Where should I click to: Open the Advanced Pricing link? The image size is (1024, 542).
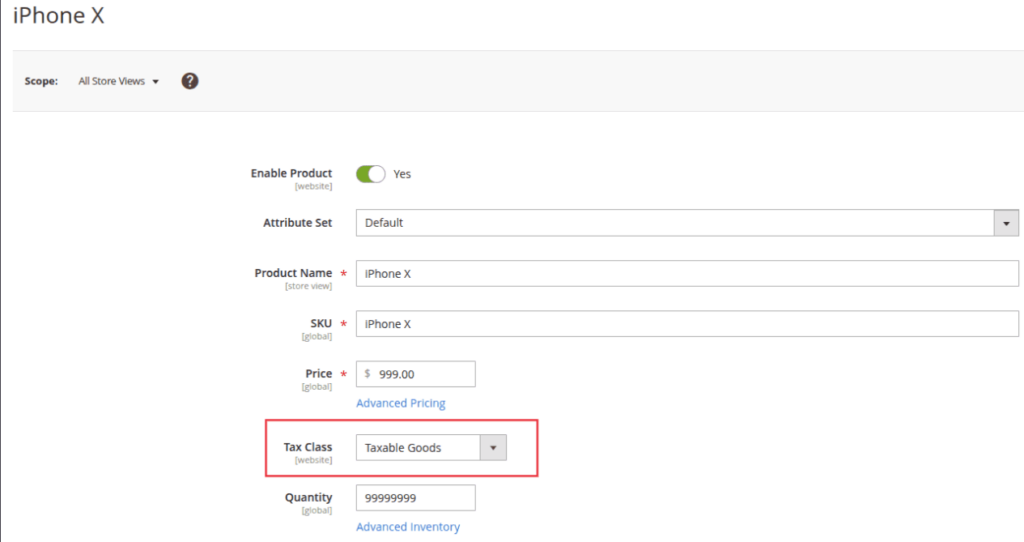[401, 403]
